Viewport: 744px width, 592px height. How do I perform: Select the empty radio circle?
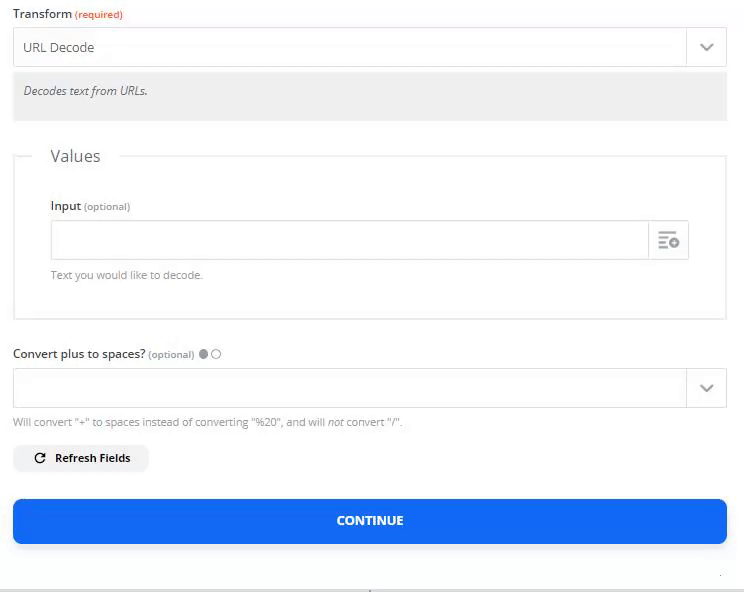click(216, 354)
